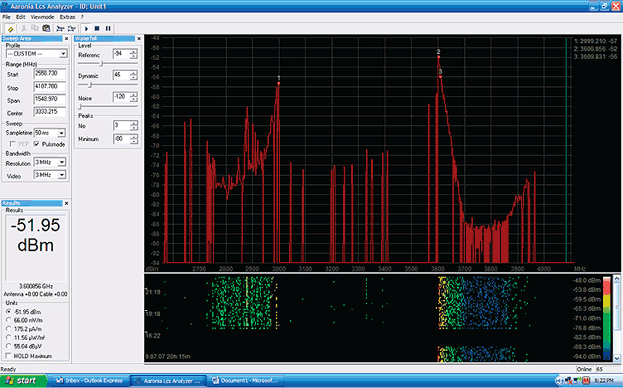Select the 55.04 dBµV unit radio button
Viewport: 623px width, 388px height.
coord(8,346)
